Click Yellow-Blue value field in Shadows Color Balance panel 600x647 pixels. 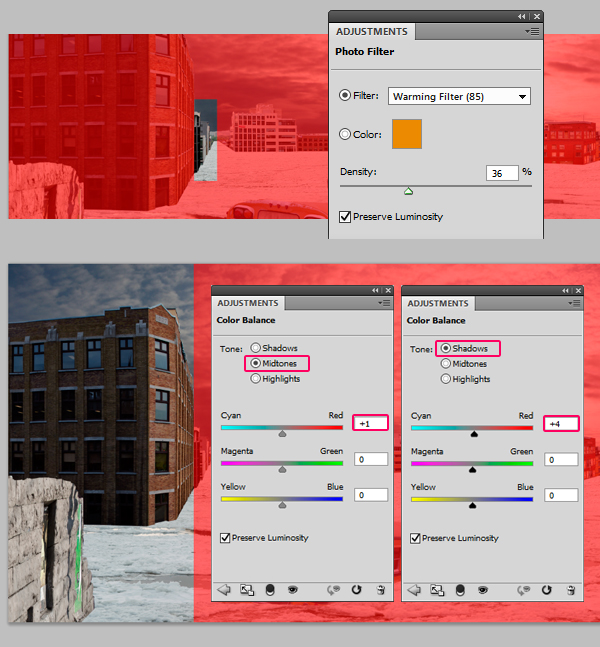coord(561,495)
